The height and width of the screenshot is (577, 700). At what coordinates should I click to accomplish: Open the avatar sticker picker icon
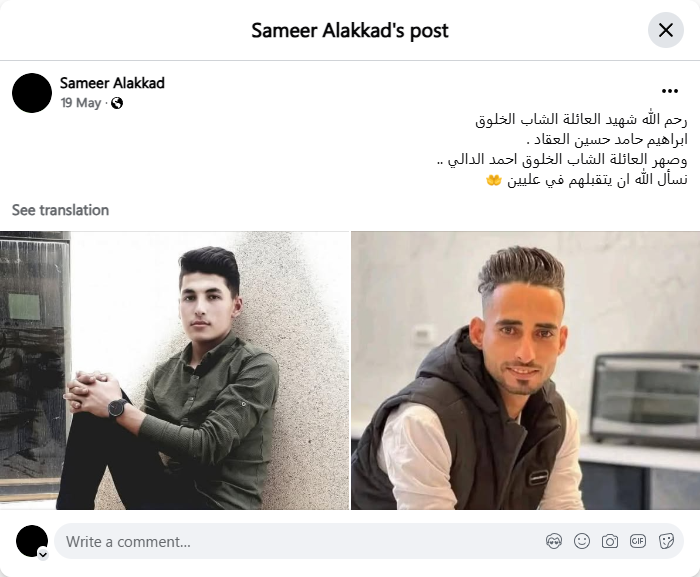coord(554,541)
